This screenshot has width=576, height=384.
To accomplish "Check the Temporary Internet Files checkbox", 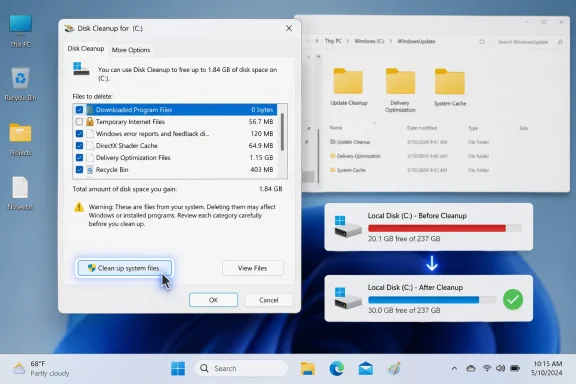I will coord(79,122).
